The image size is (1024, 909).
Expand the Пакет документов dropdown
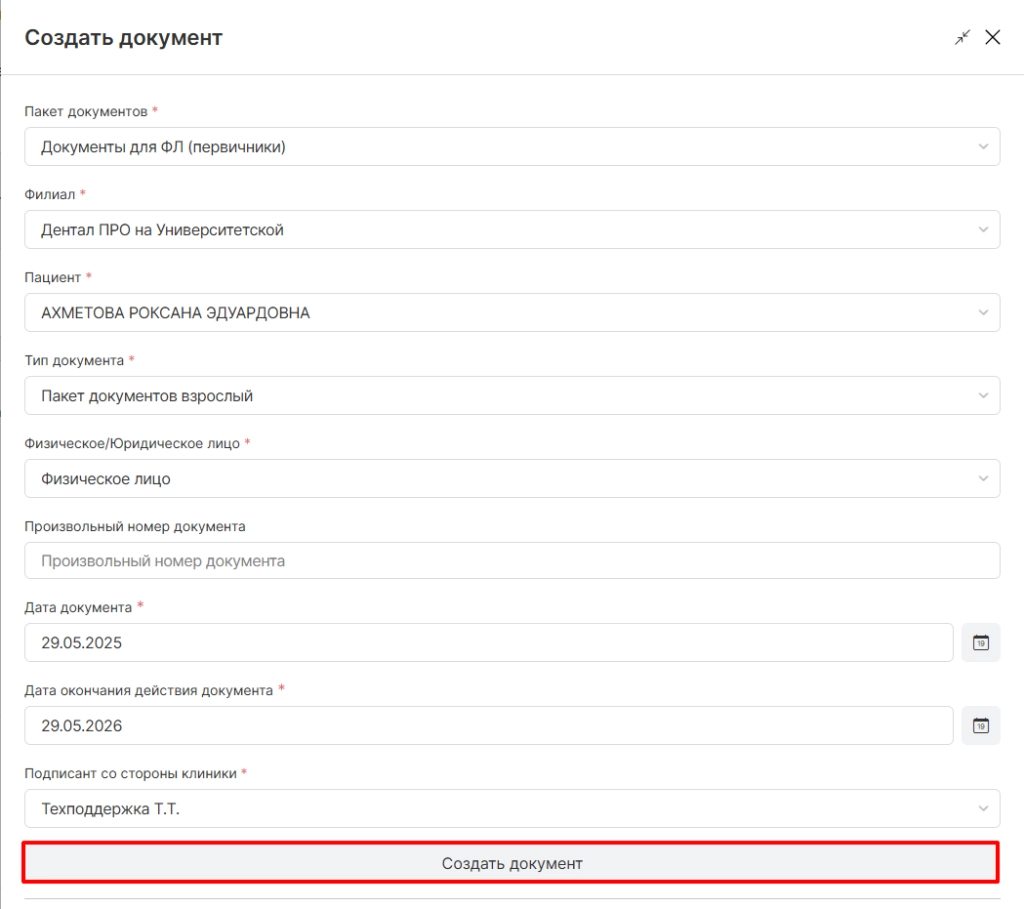(x=512, y=146)
